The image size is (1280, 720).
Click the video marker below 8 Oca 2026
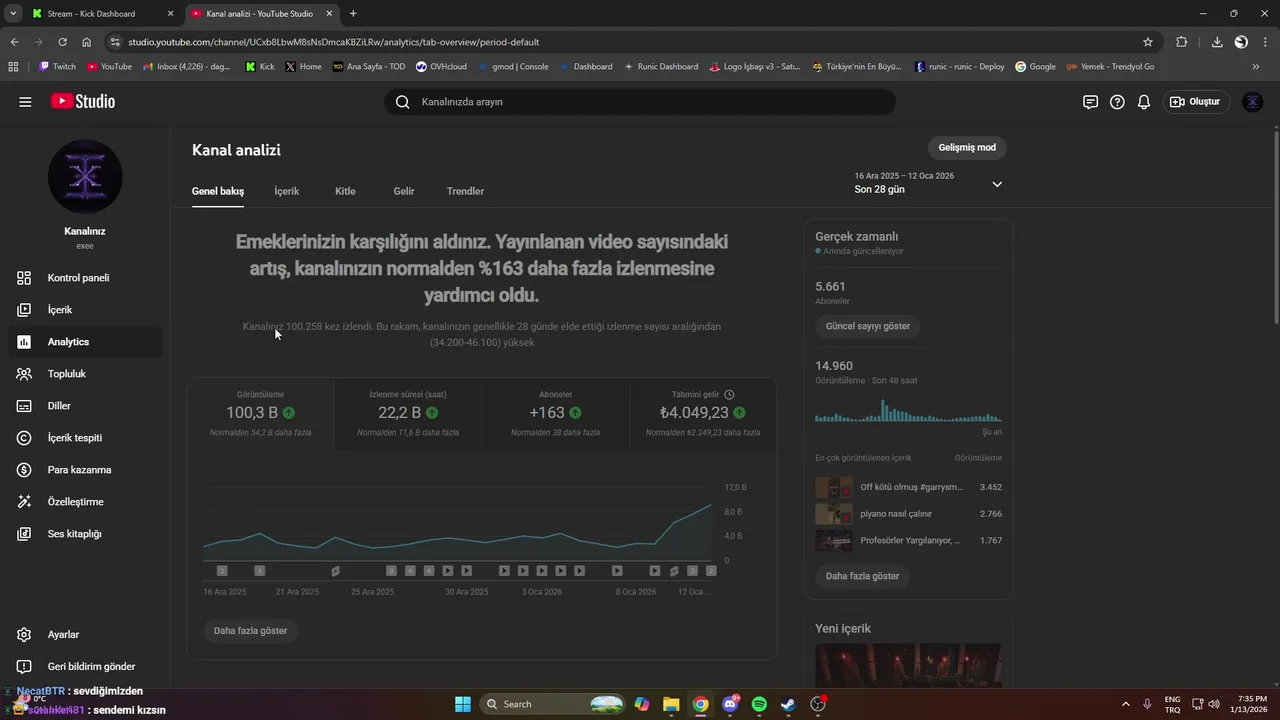[617, 571]
